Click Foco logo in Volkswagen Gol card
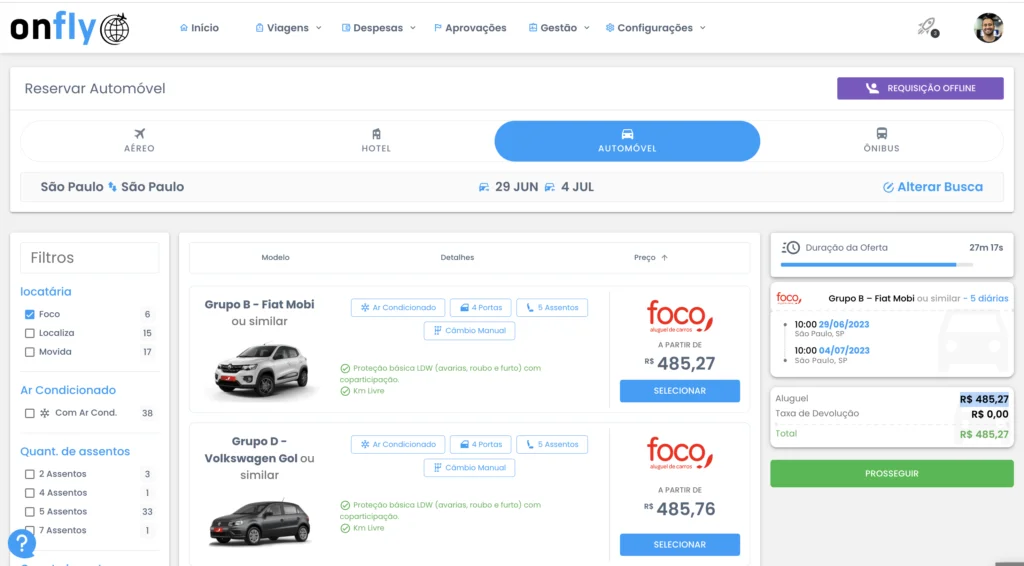The height and width of the screenshot is (566, 1024). point(680,454)
